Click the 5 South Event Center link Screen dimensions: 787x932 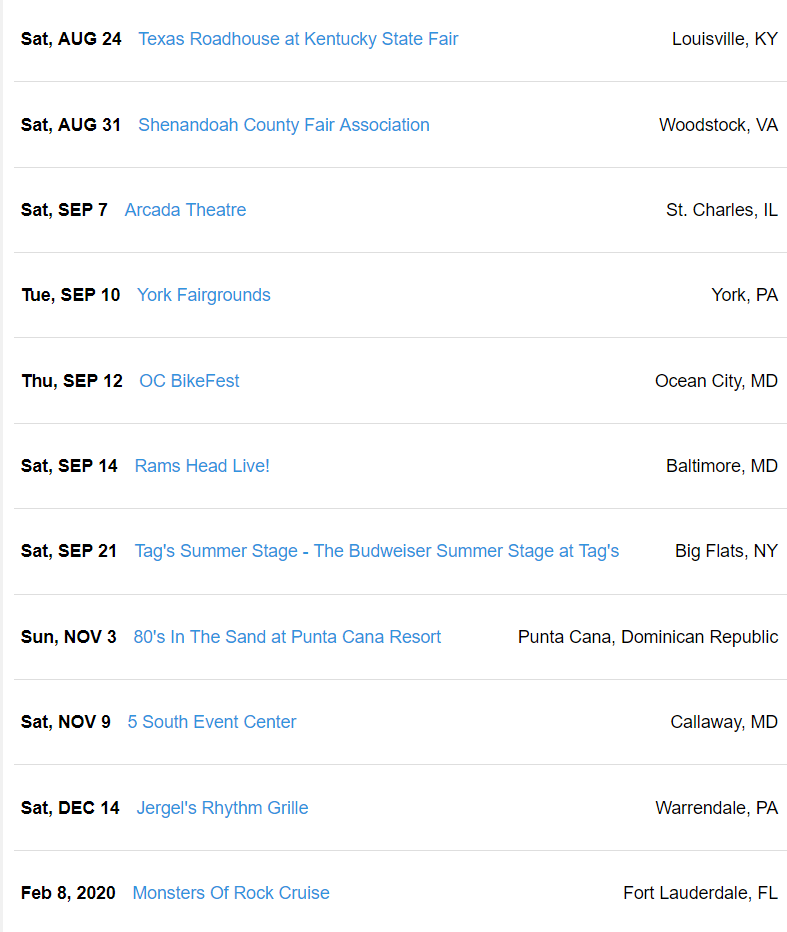212,722
